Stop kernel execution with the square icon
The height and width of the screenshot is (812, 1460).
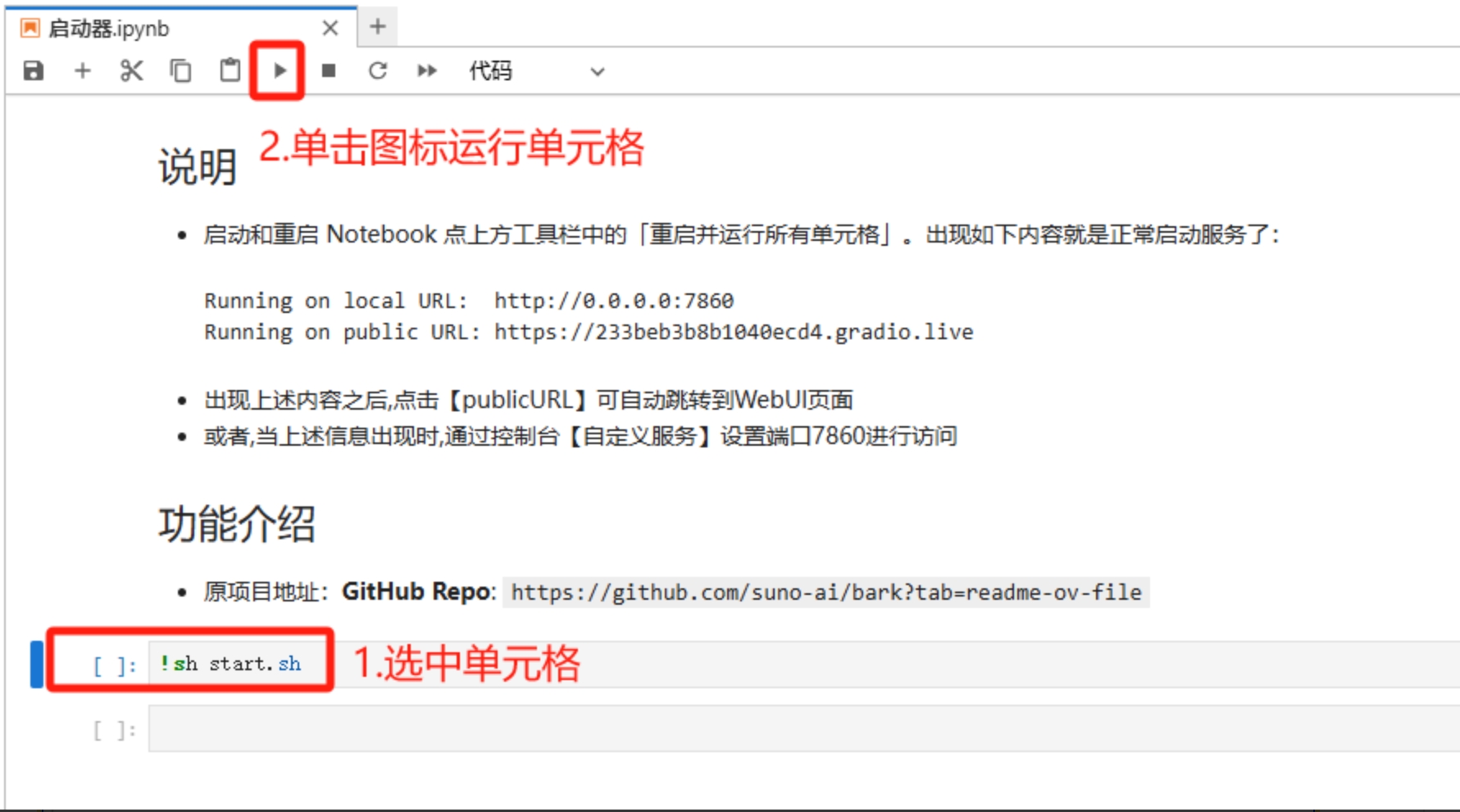(329, 71)
